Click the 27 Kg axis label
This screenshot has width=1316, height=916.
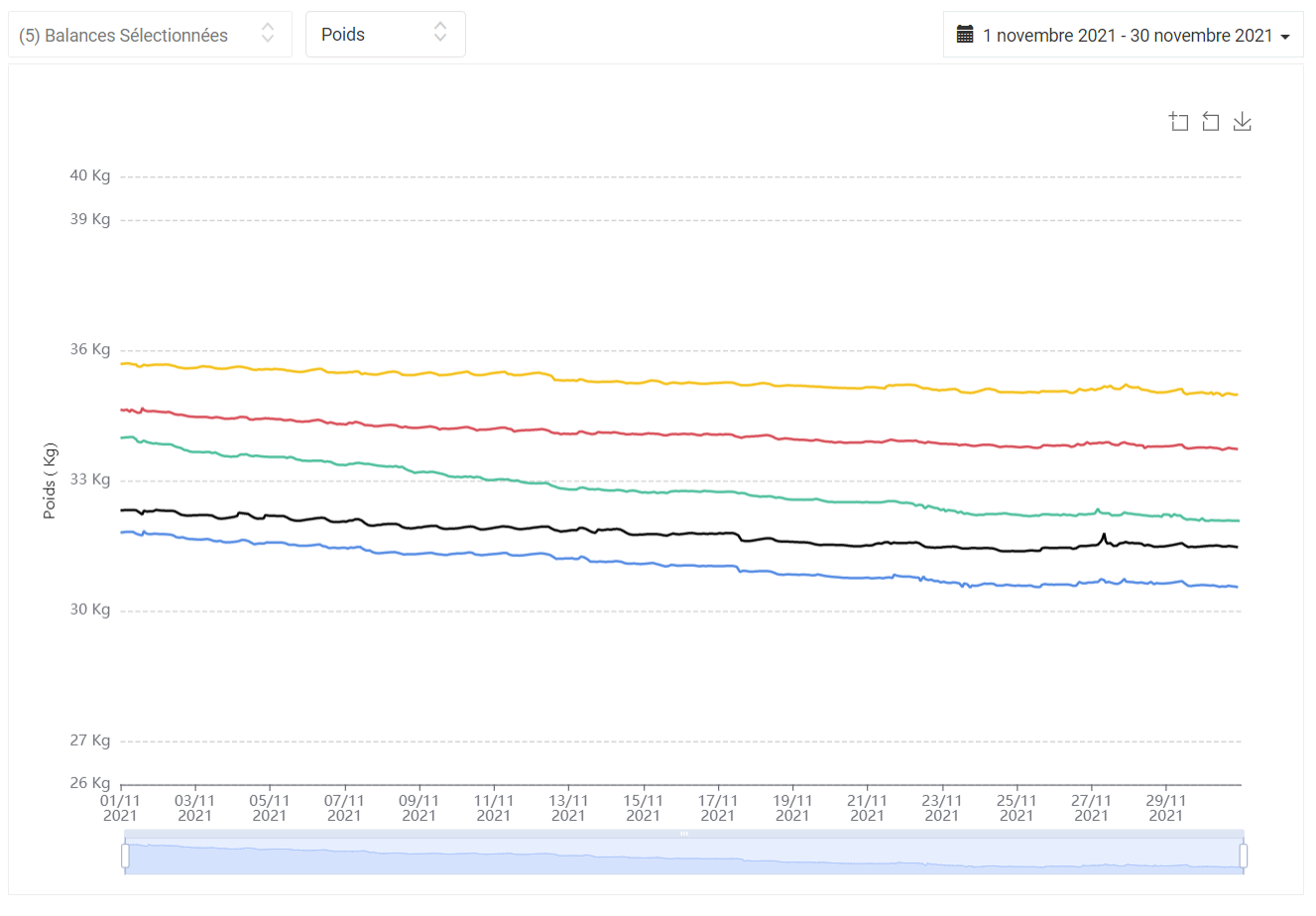(x=89, y=741)
